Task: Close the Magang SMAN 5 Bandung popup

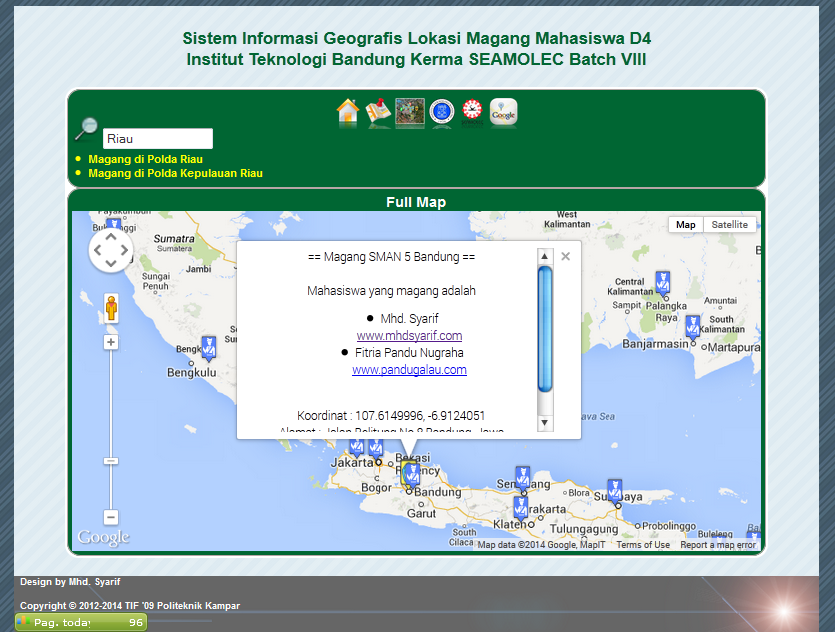Action: (x=565, y=256)
